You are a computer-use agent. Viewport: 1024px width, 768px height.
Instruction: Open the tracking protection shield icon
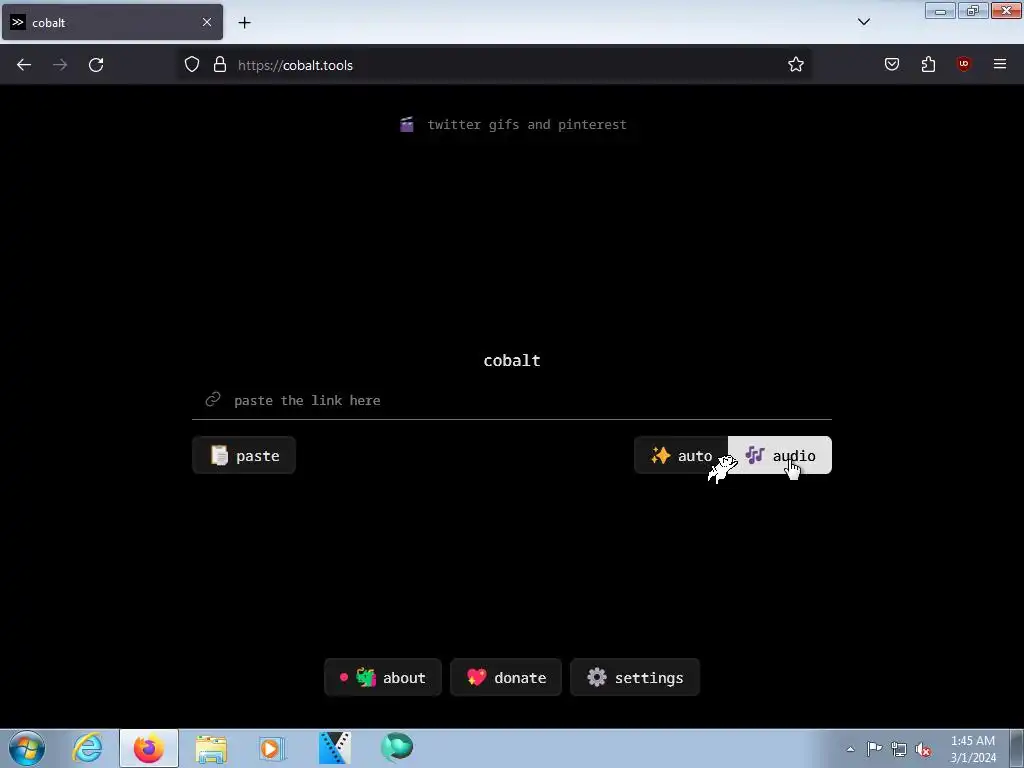[191, 65]
